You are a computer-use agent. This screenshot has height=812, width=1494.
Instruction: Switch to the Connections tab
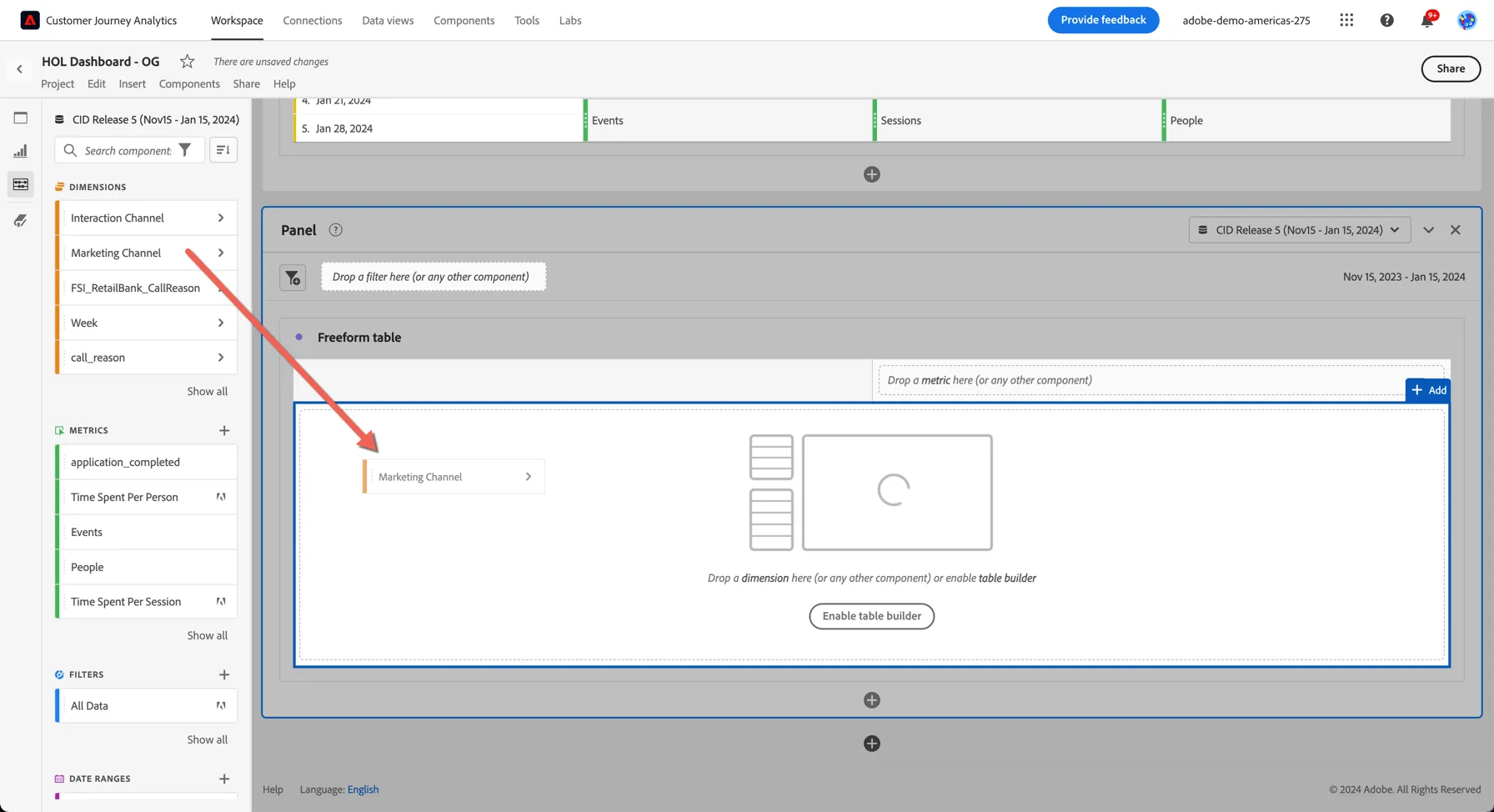313,20
